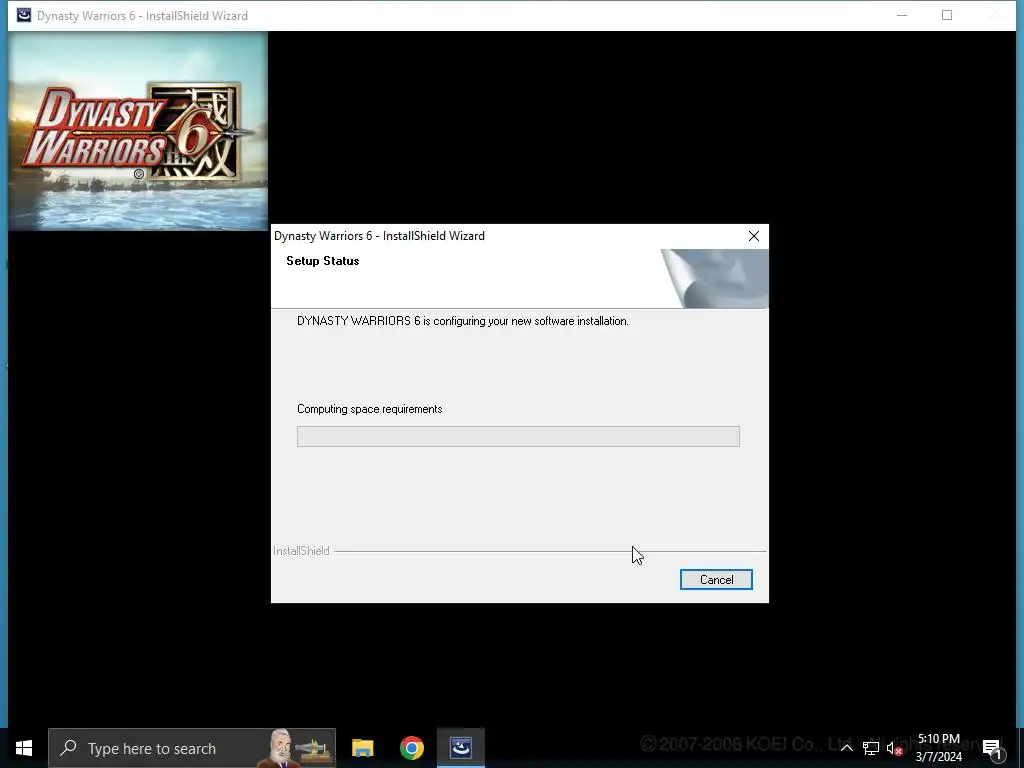Image resolution: width=1024 pixels, height=768 pixels.
Task: Click the setup progress bar
Action: 518,436
